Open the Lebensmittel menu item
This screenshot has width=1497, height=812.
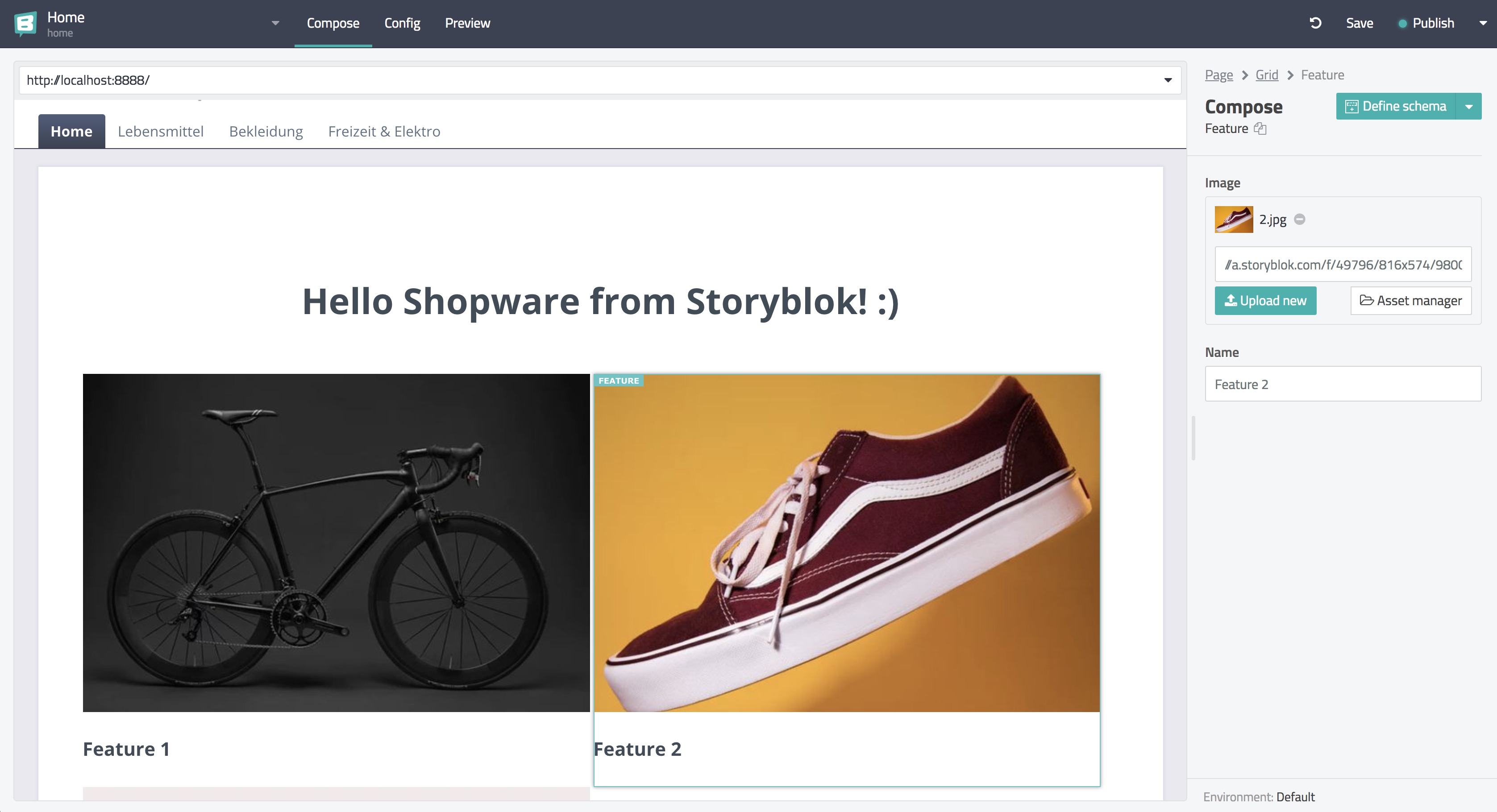point(160,131)
